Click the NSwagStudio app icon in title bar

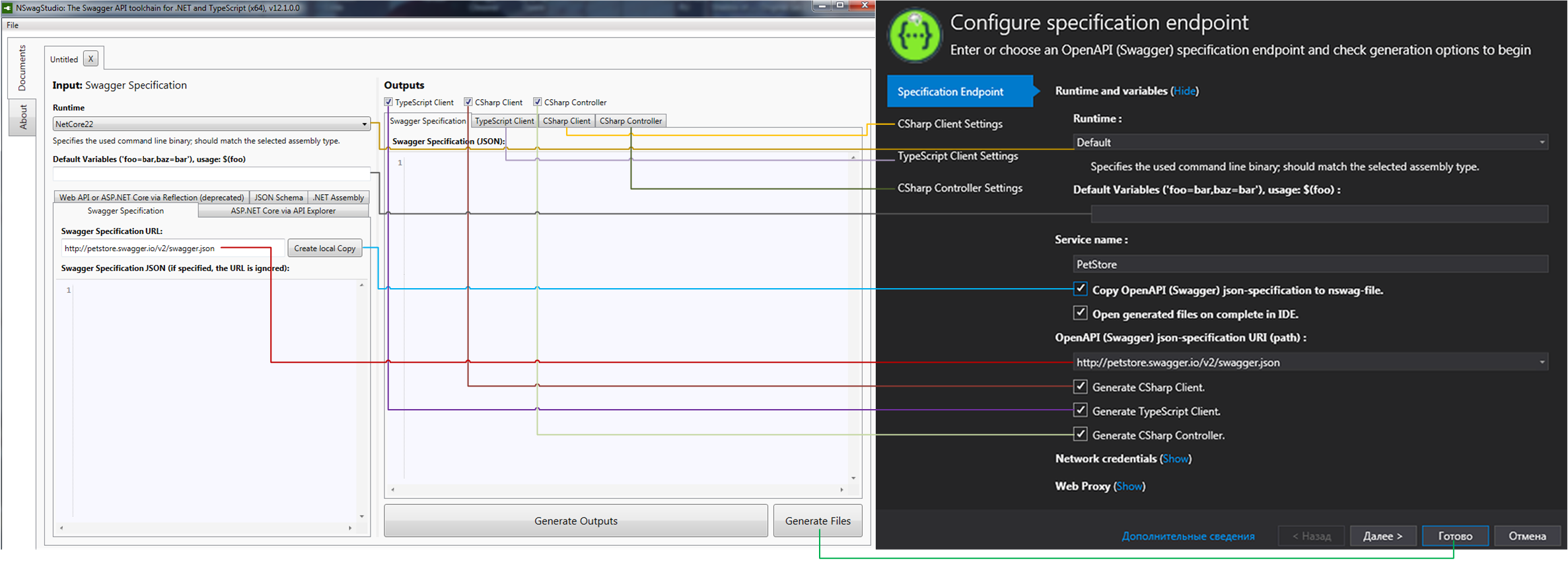7,7
